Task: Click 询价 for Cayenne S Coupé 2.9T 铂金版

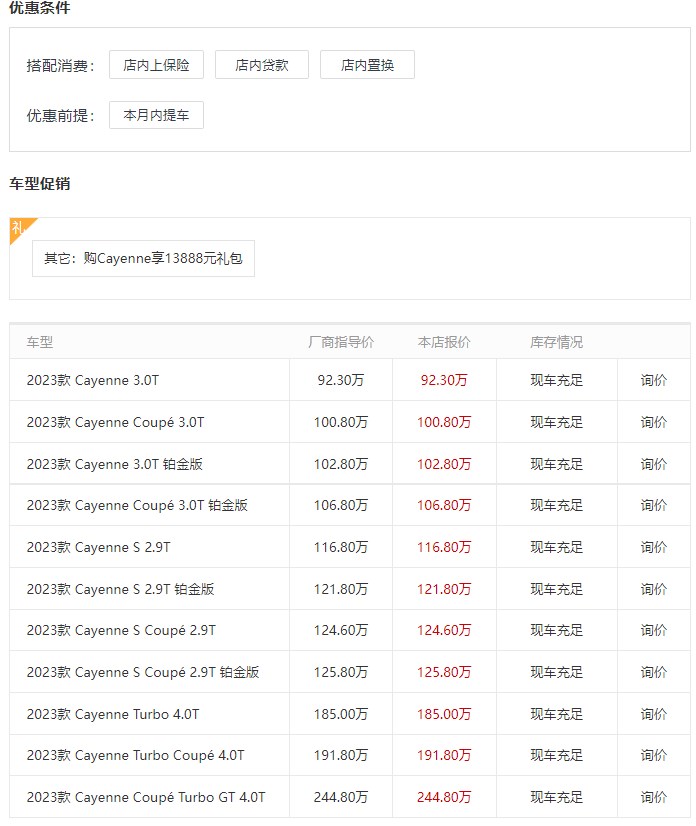Action: coord(653,672)
